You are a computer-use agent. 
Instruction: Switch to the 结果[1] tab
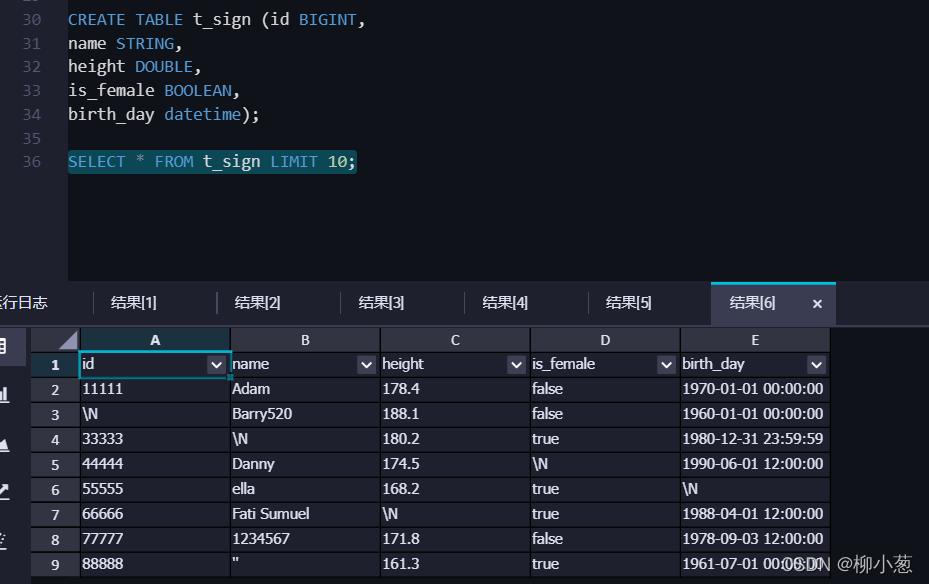click(134, 303)
